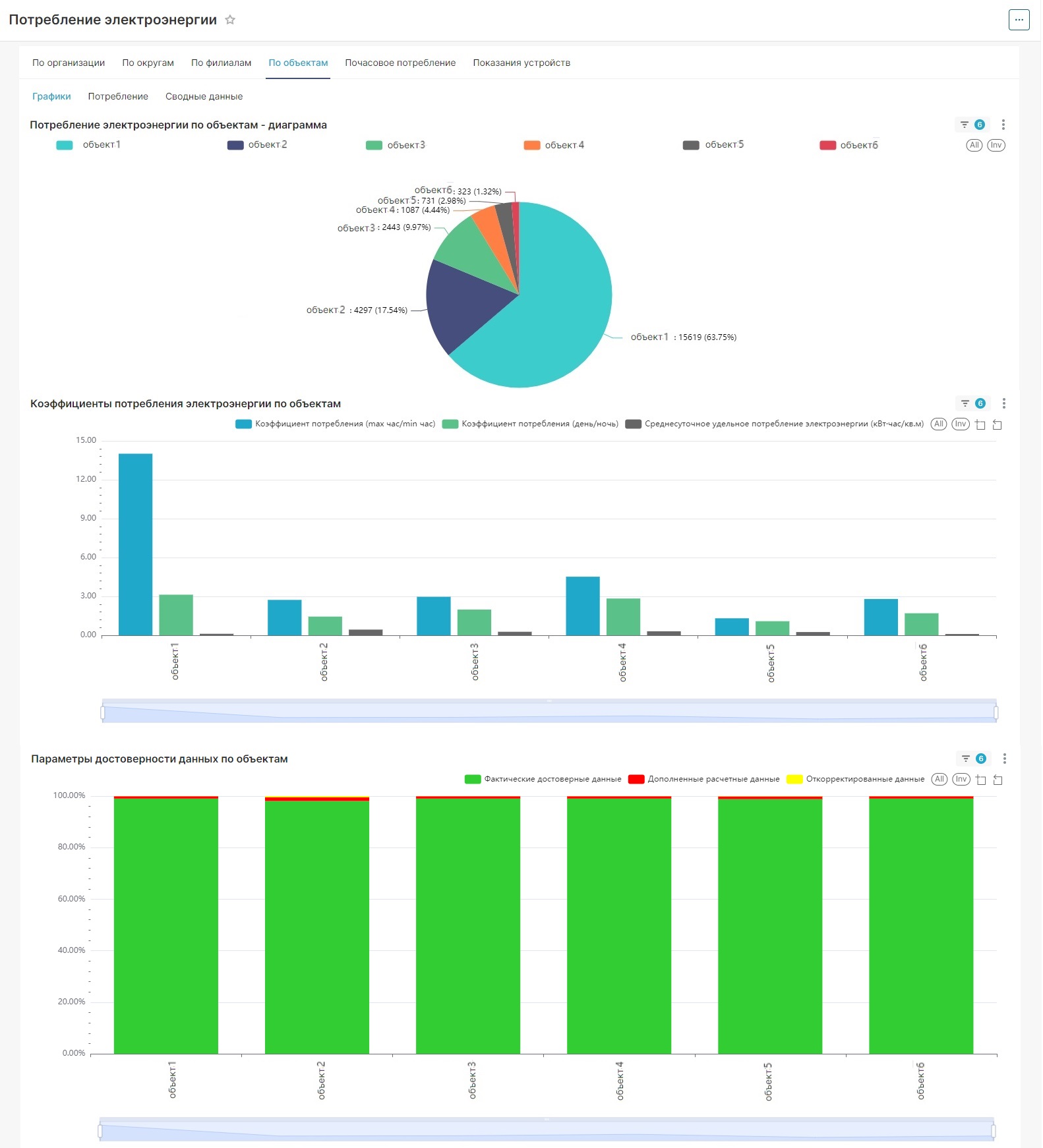
Task: Switch to the По филиалам tab
Action: click(221, 63)
